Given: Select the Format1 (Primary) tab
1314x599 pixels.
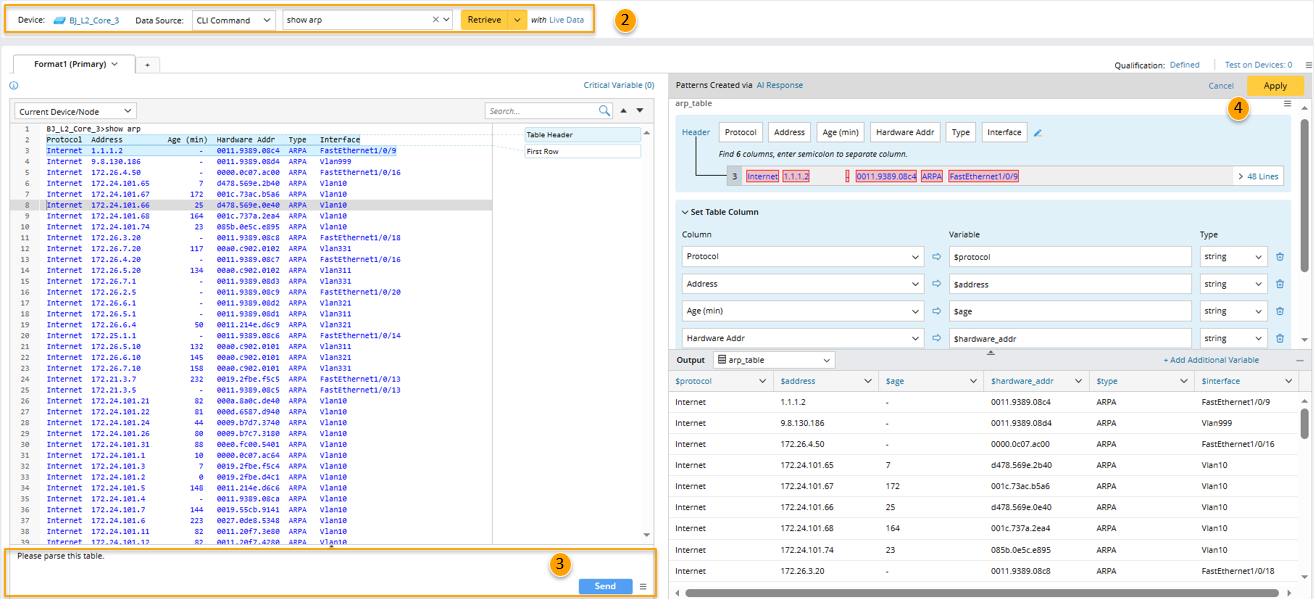Looking at the screenshot, I should coord(69,64).
